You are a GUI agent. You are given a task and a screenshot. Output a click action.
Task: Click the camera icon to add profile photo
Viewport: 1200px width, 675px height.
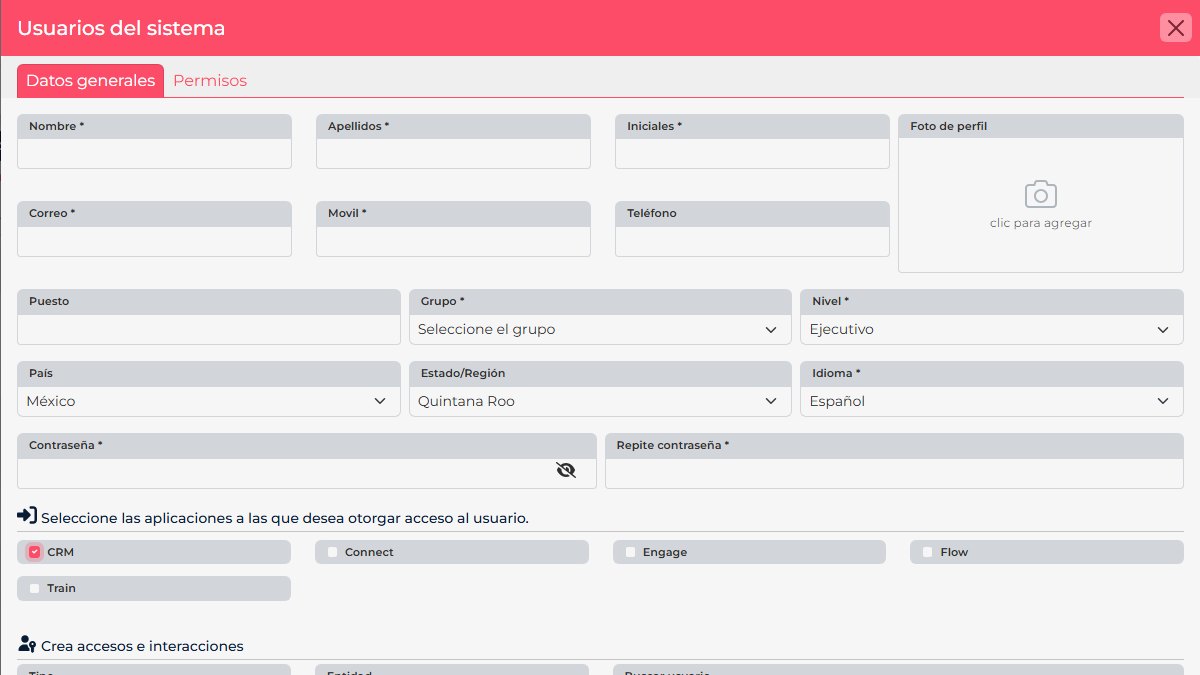(x=1040, y=194)
